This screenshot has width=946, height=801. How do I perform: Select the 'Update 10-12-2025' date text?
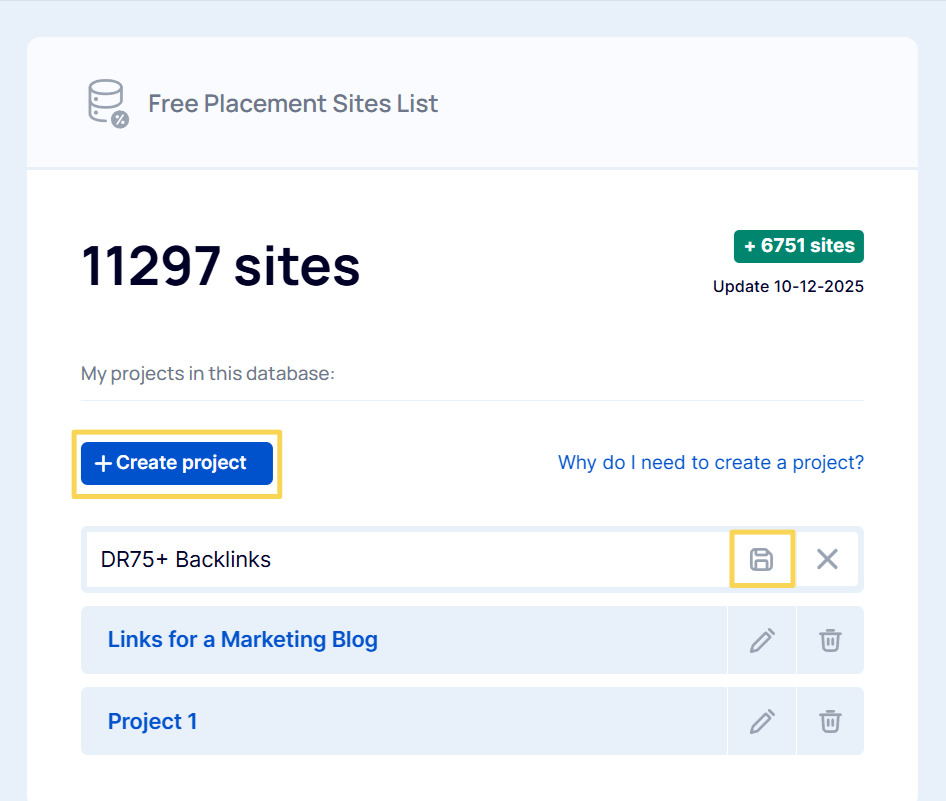(x=788, y=287)
